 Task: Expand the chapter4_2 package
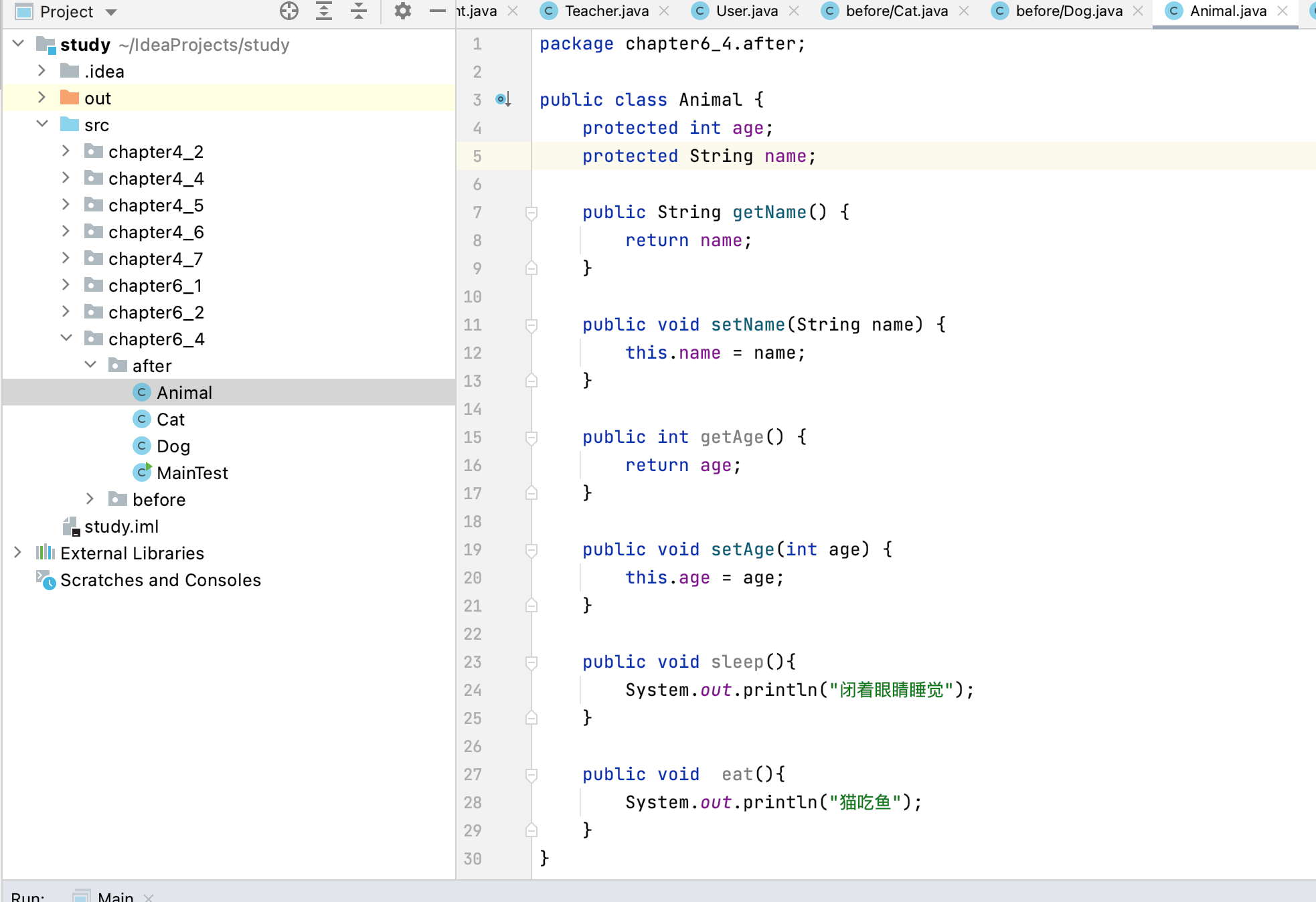coord(66,151)
